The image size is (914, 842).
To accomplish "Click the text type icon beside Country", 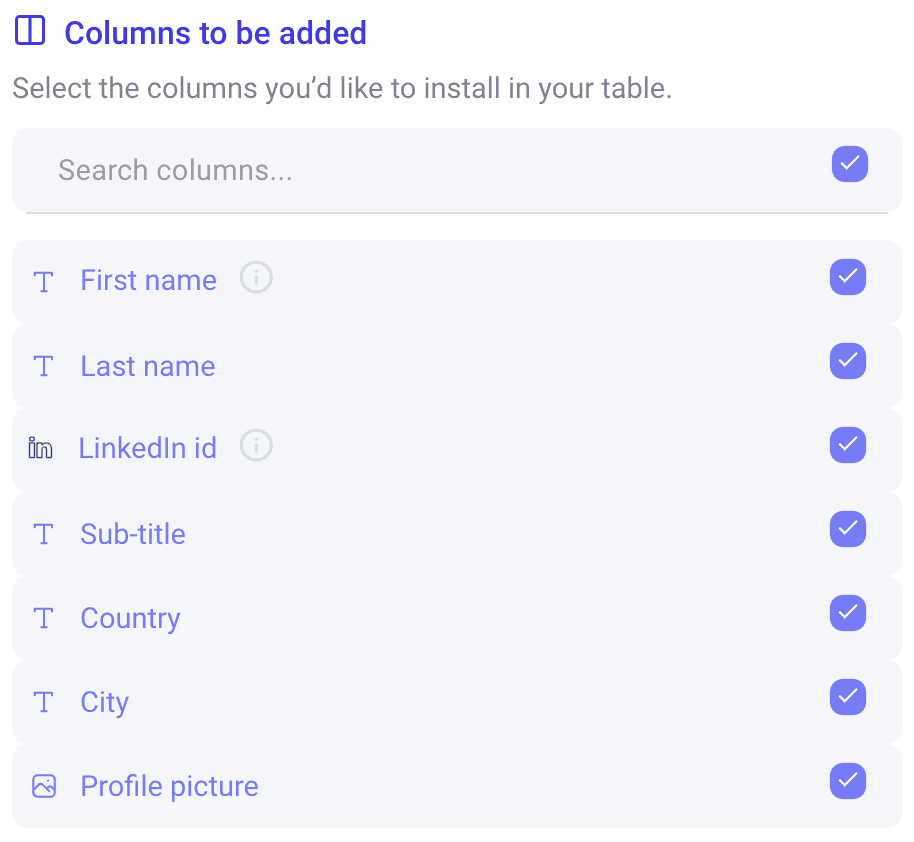I will click(43, 617).
